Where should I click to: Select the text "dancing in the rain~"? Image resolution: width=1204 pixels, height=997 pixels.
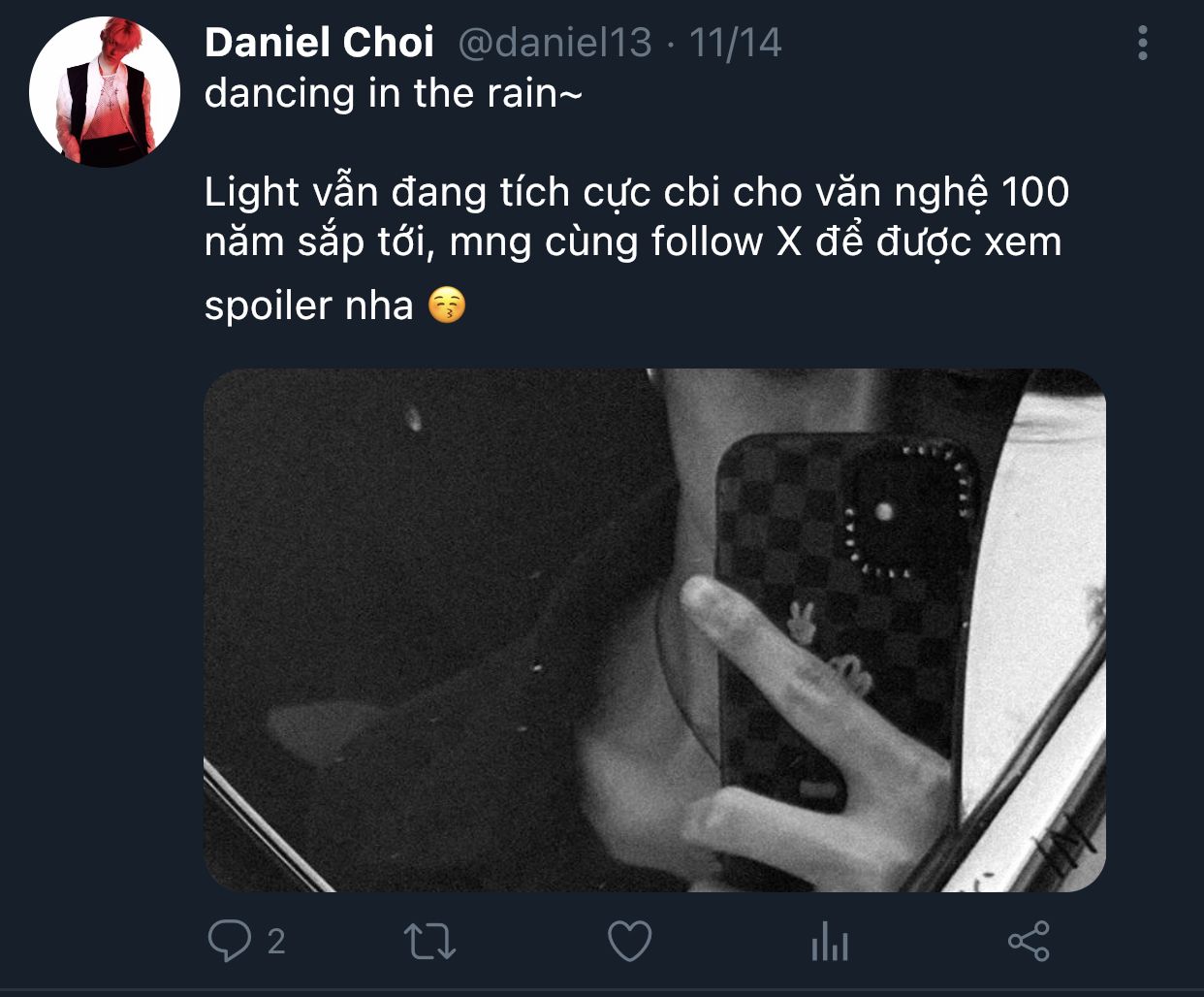pos(394,94)
